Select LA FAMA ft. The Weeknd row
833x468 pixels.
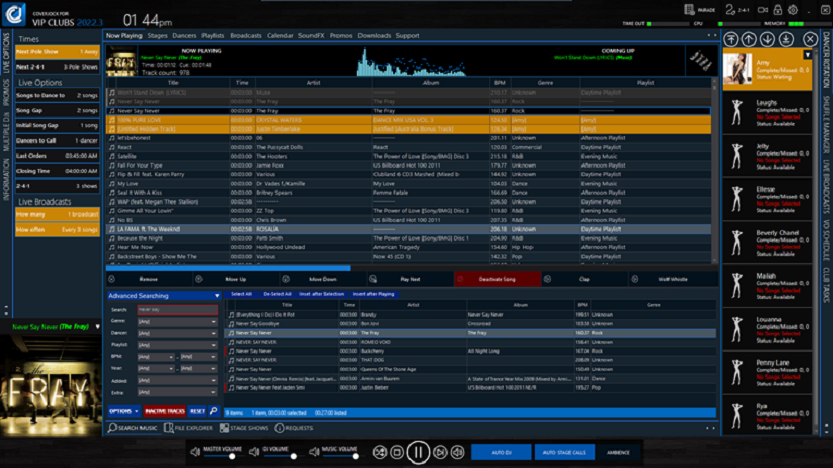(408, 229)
